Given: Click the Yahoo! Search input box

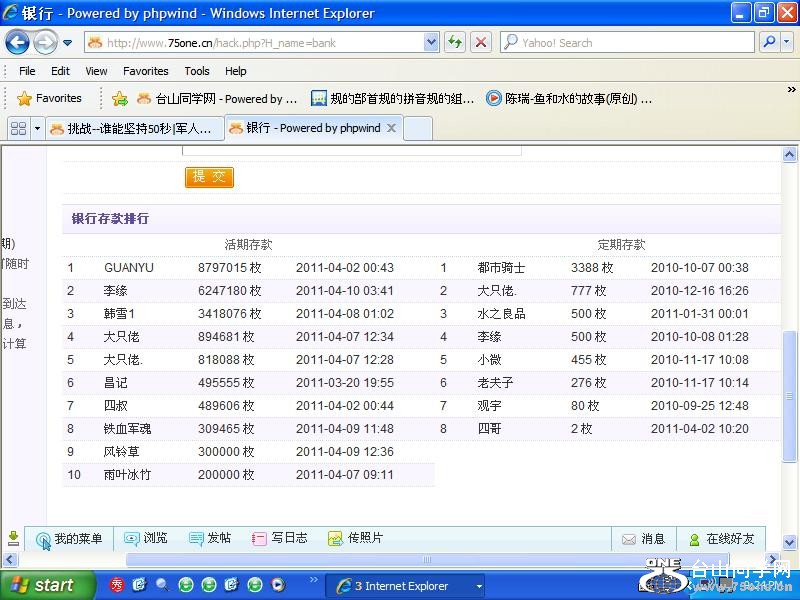Looking at the screenshot, I should click(627, 43).
